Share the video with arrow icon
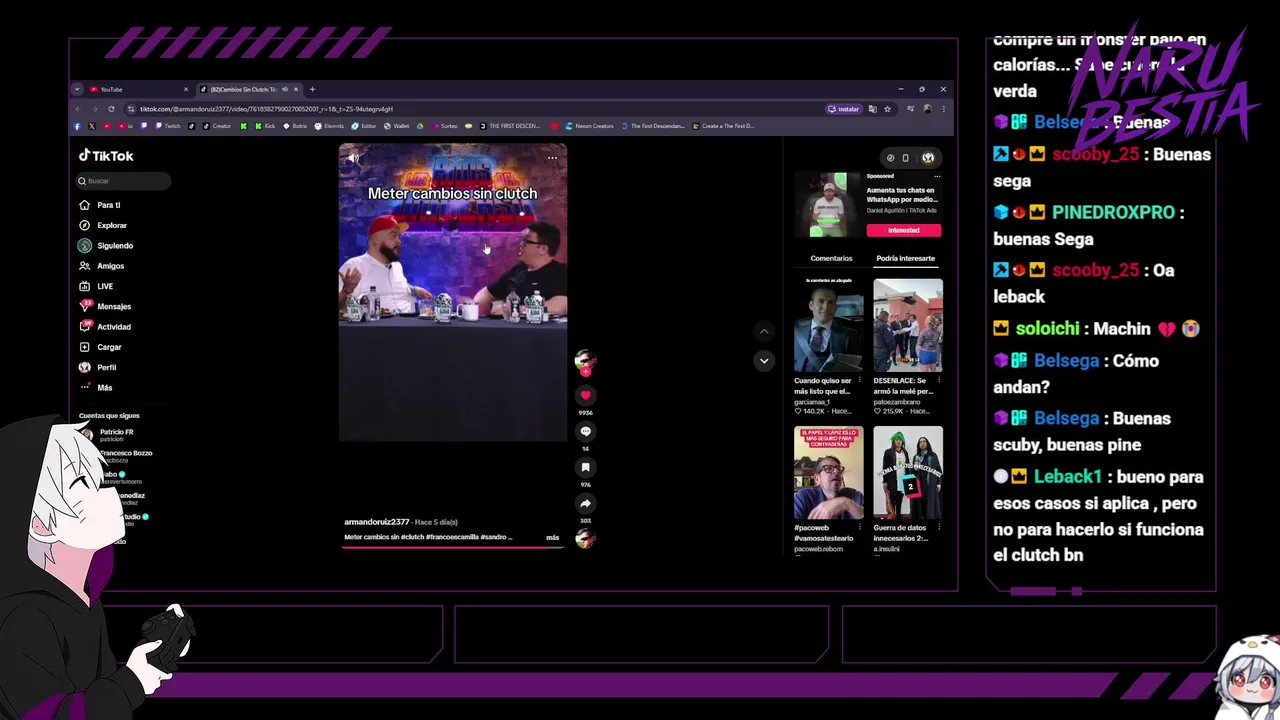 [x=586, y=503]
